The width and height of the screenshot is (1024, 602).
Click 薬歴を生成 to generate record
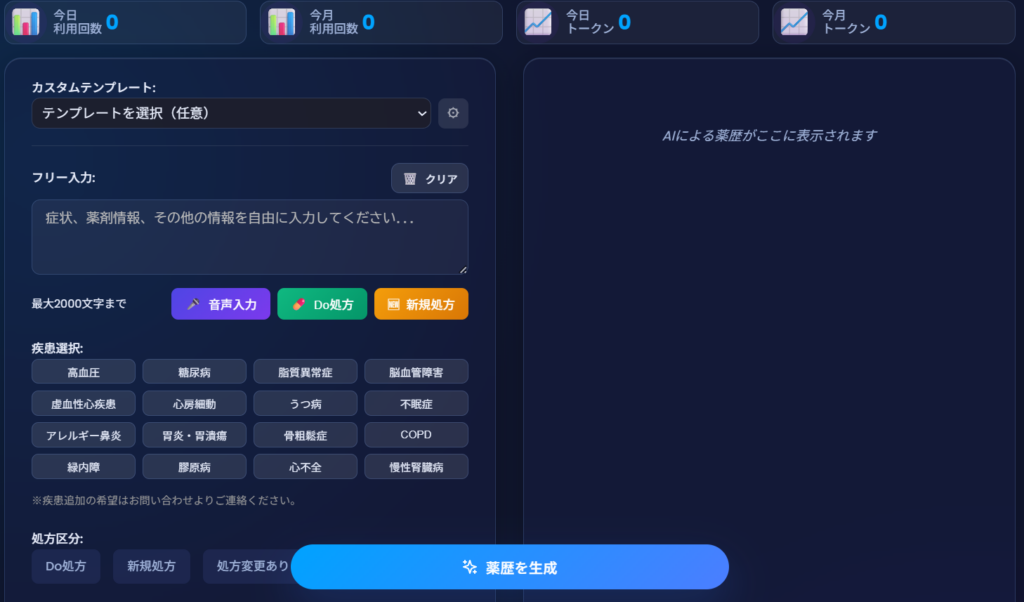[x=509, y=567]
